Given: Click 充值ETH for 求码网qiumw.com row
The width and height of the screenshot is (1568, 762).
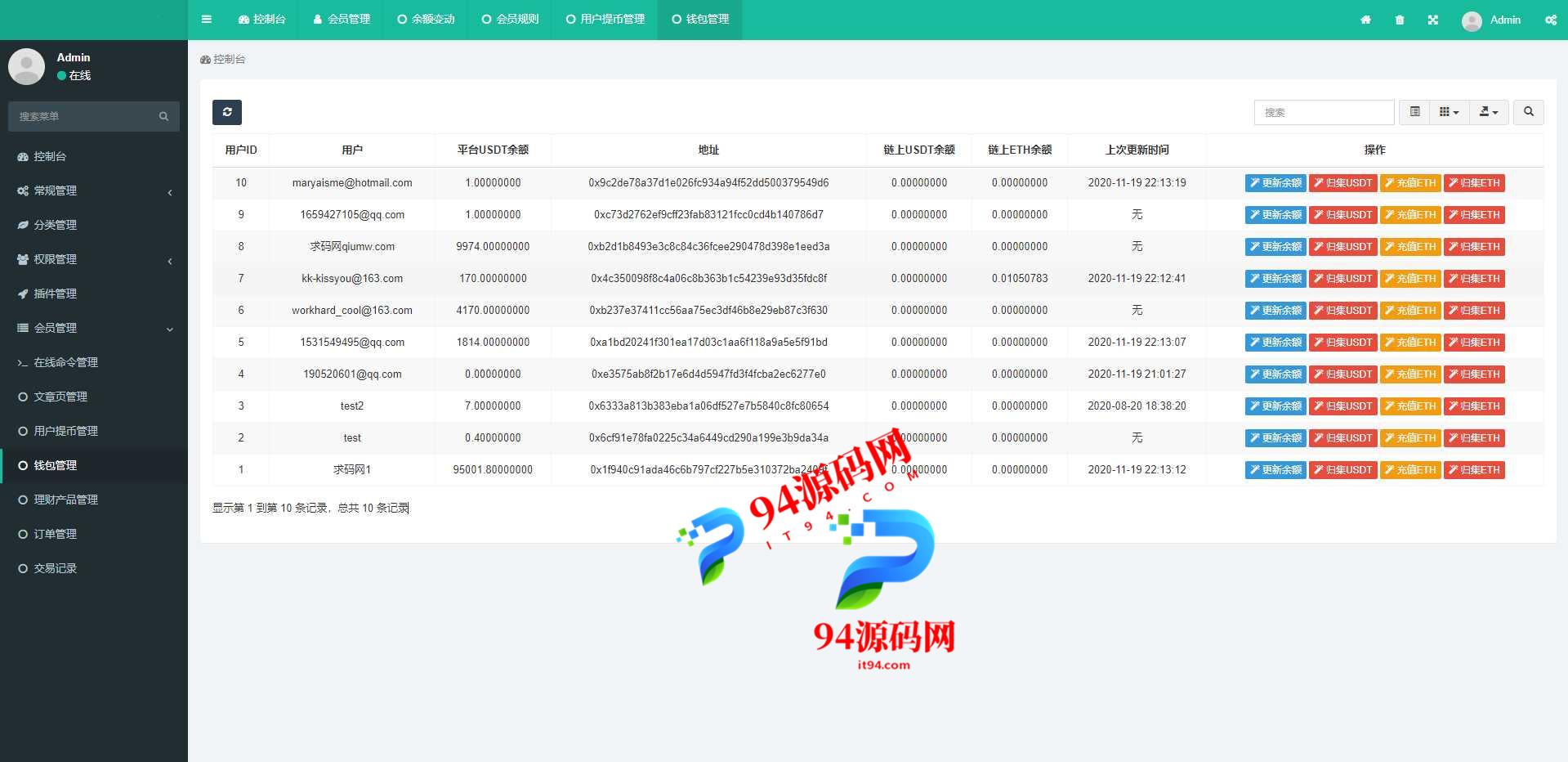Looking at the screenshot, I should click(x=1410, y=247).
